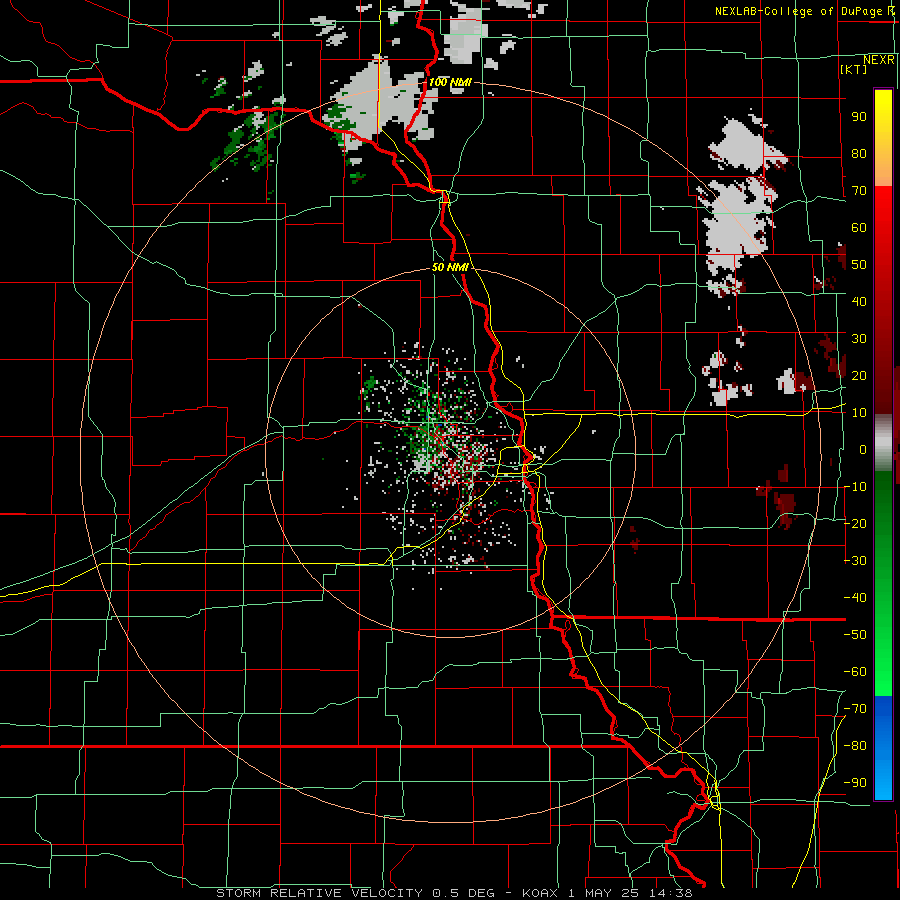This screenshot has height=900, width=900.
Task: Select the positive 60 value on the velocity scale
Action: coord(859,227)
